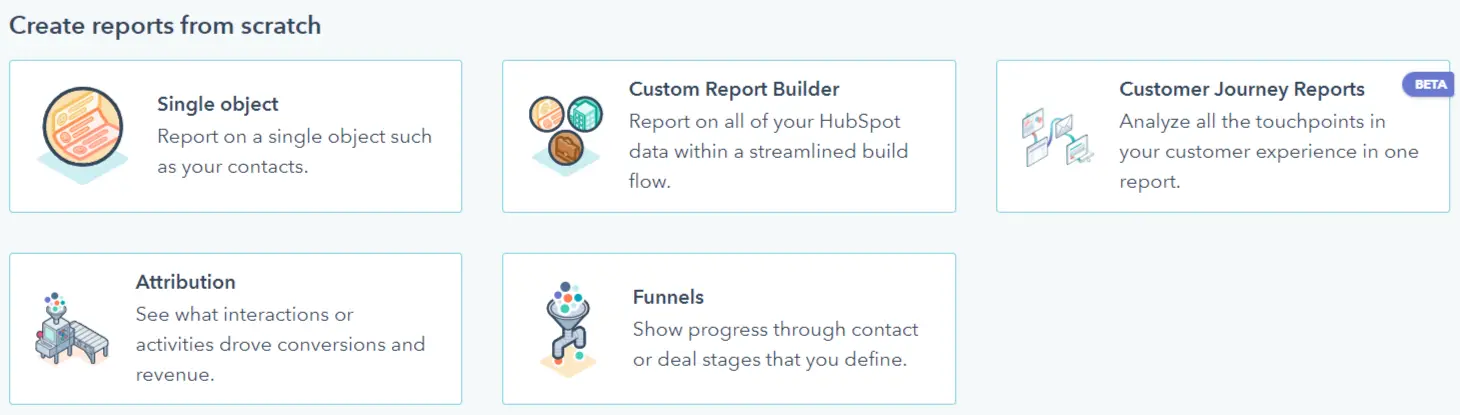This screenshot has height=415, width=1460.
Task: Choose the Attribution report title
Action: click(x=186, y=282)
